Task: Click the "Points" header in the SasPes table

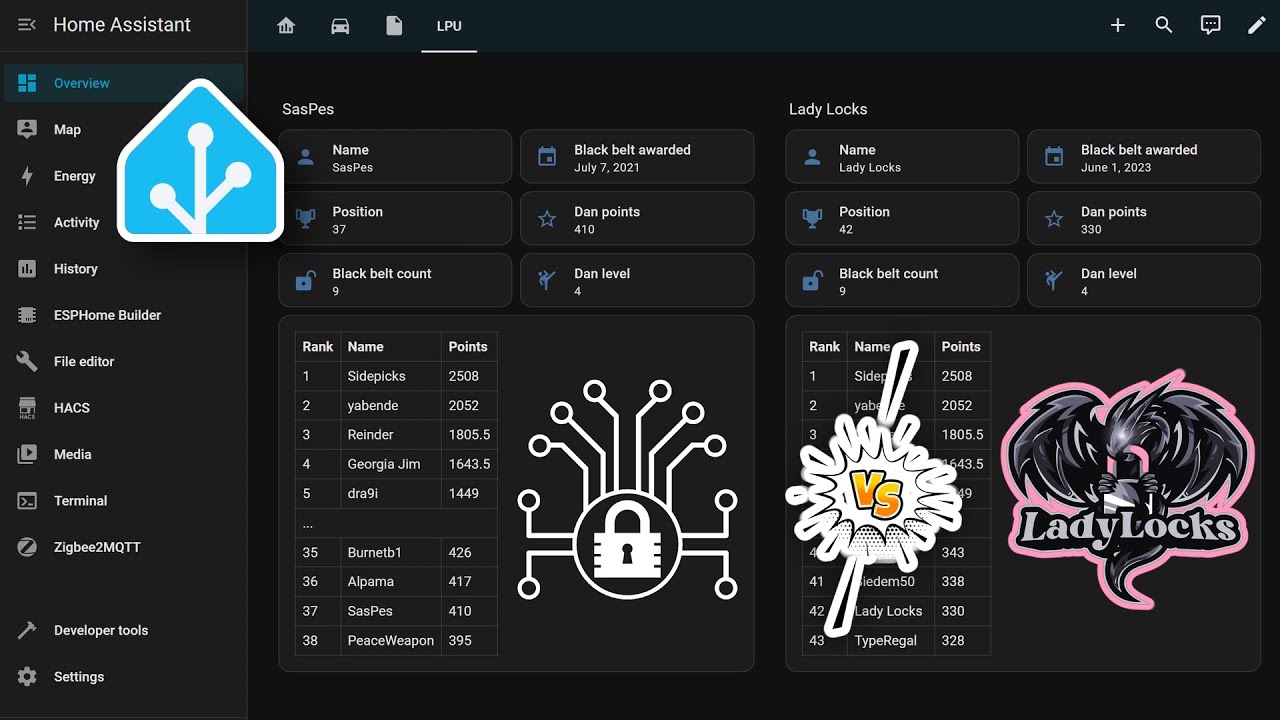Action: point(468,347)
